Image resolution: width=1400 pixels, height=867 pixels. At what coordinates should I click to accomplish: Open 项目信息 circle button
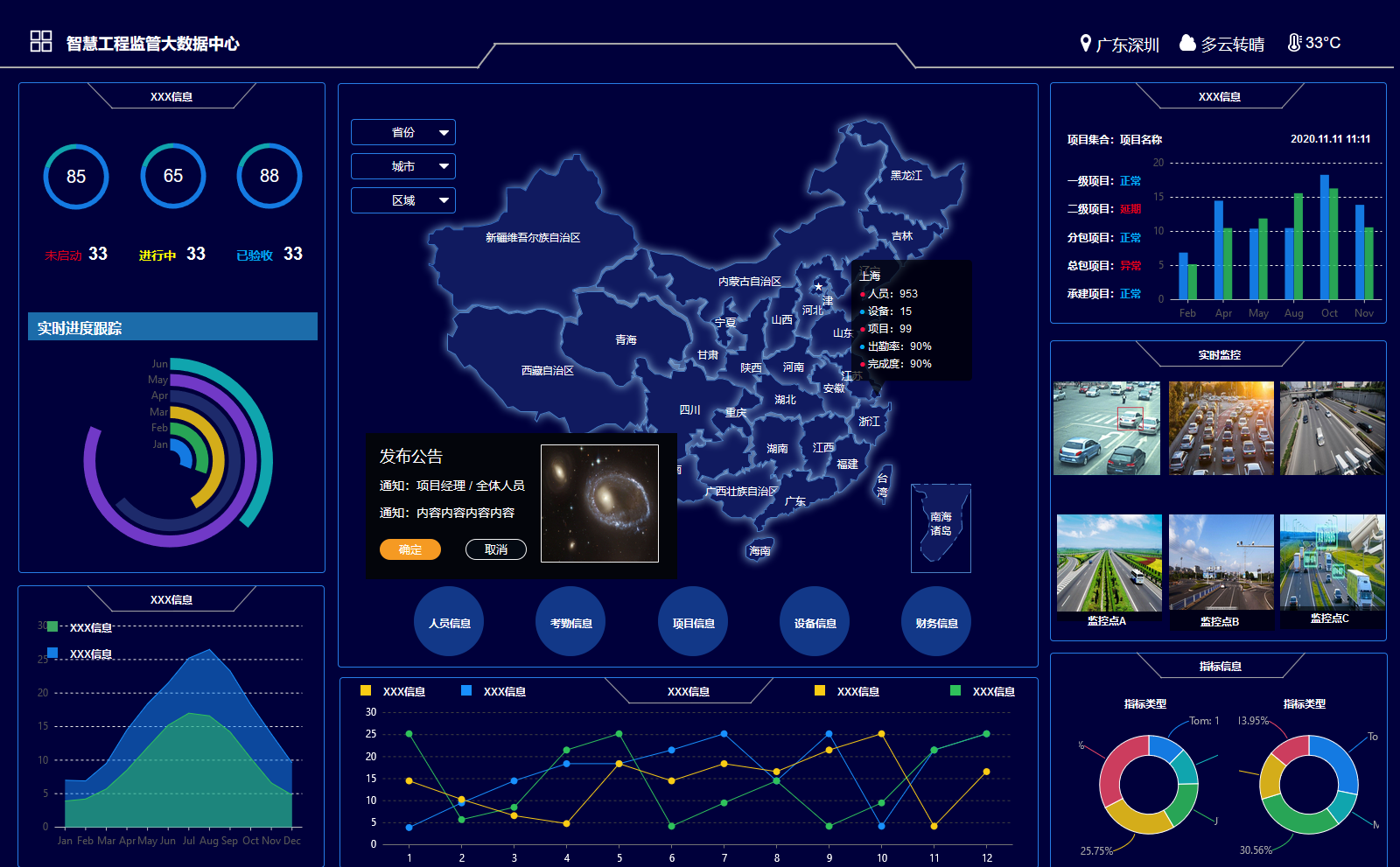click(x=693, y=622)
